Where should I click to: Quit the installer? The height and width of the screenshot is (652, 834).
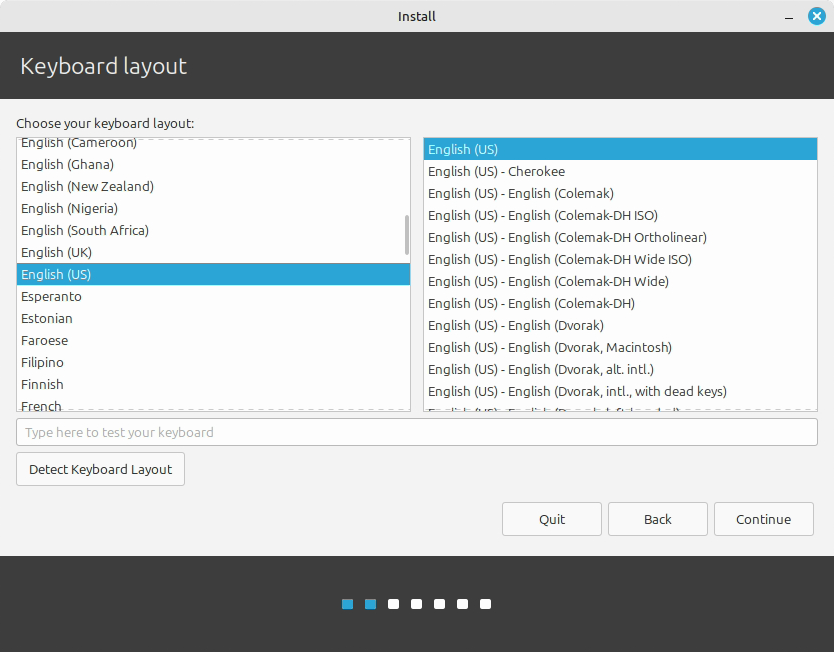[552, 519]
